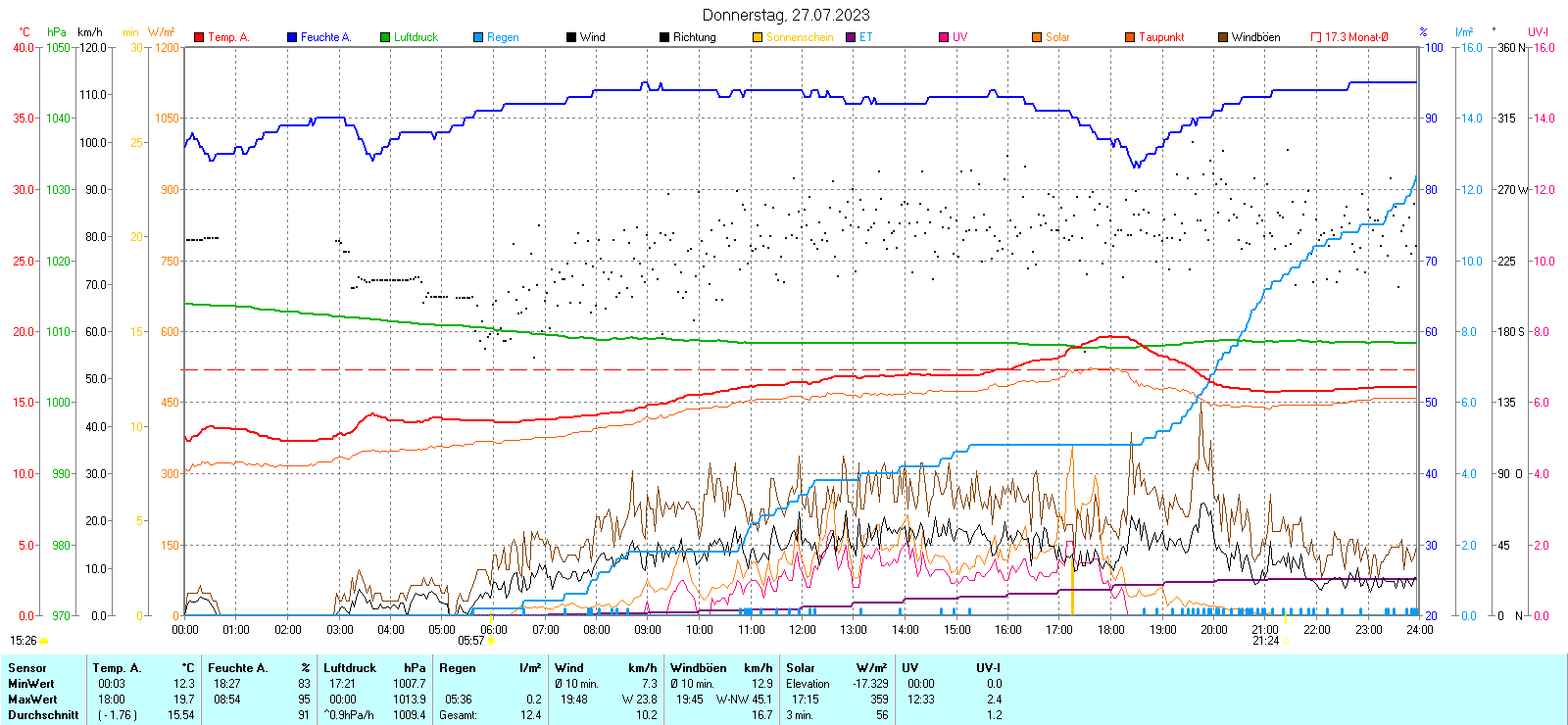The height and width of the screenshot is (725, 1568).
Task: Click the orange Solar color swatch
Action: tap(1037, 37)
